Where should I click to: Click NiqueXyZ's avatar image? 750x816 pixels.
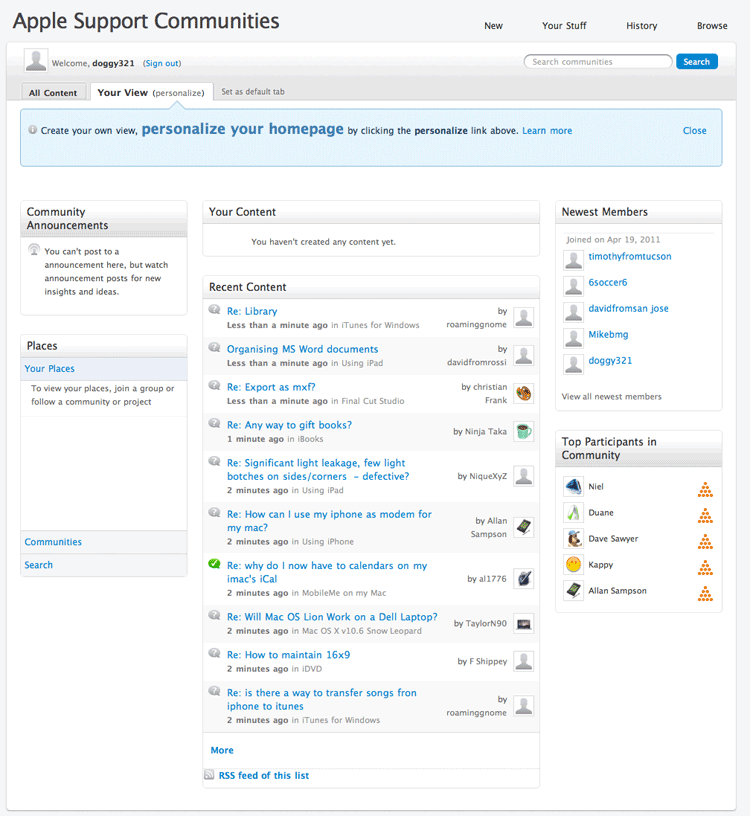(524, 476)
